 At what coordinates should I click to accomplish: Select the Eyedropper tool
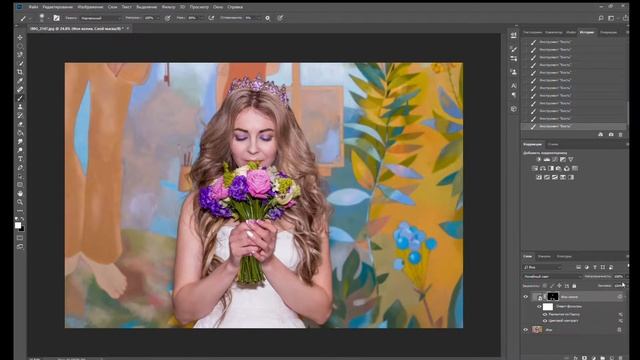coord(20,80)
